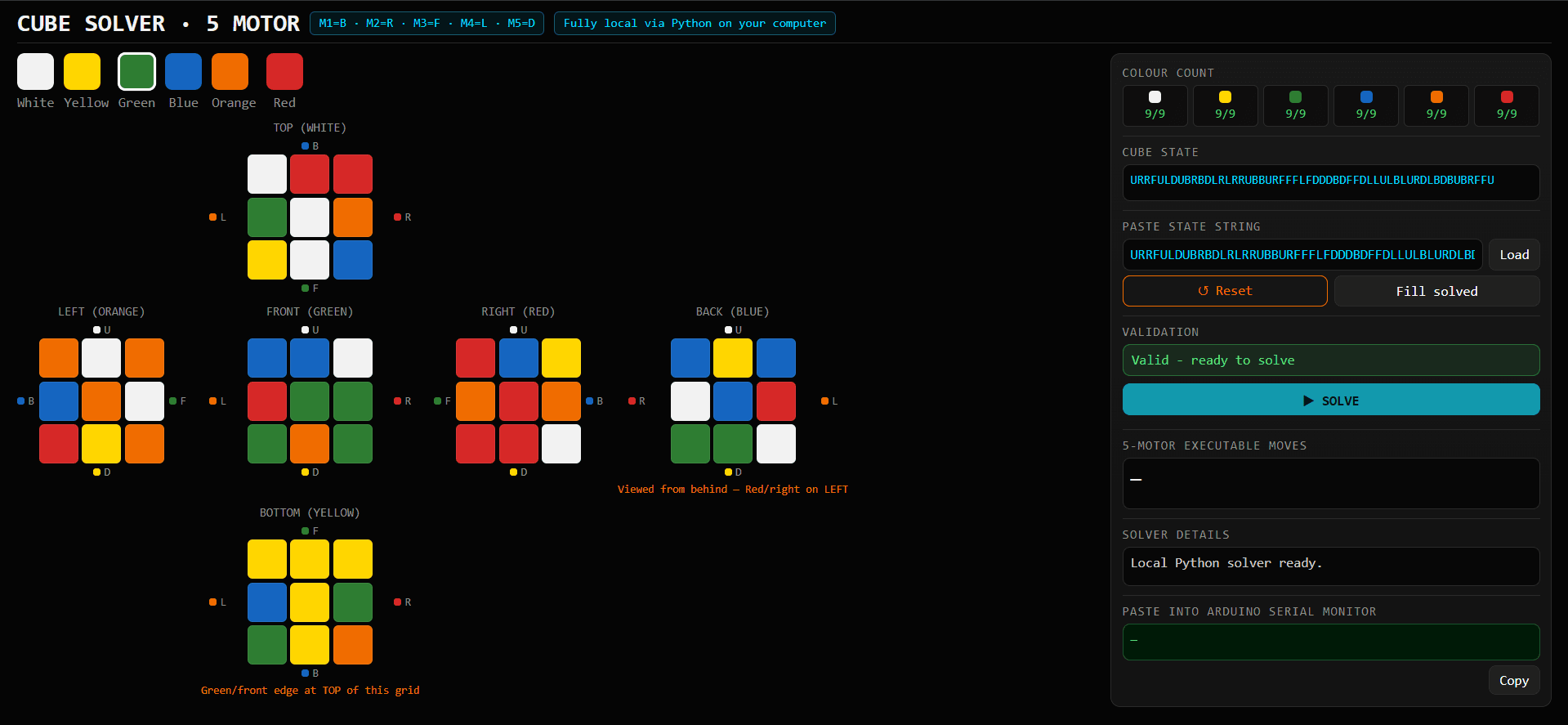The height and width of the screenshot is (725, 1568).
Task: Paint the blue sticker on the BOTTOM face
Action: tap(267, 602)
